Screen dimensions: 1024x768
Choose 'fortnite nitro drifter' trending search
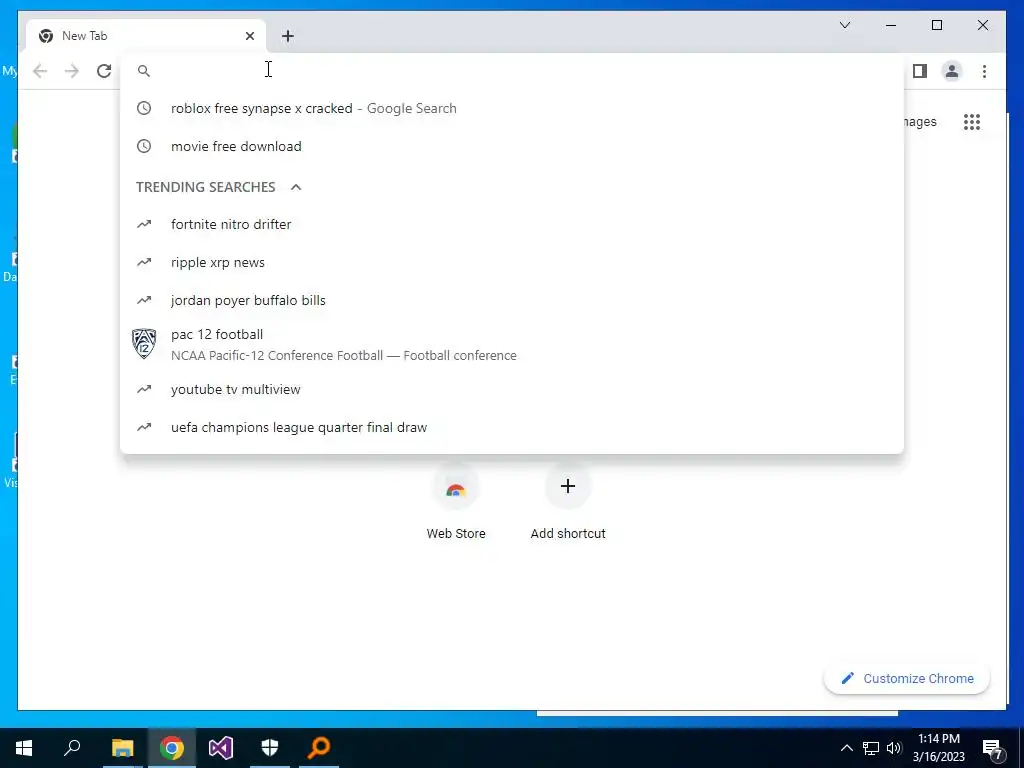[x=512, y=224]
